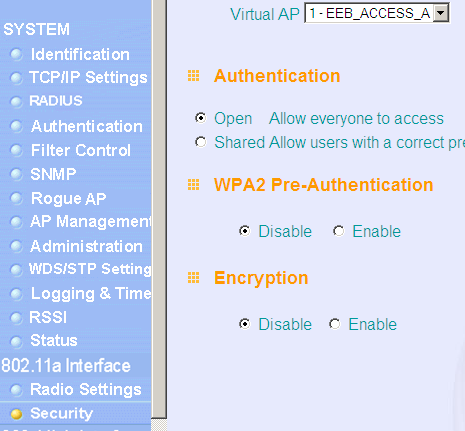Screen dimensions: 465x431
Task: Select Enable radio under Encryption
Action: (335, 324)
